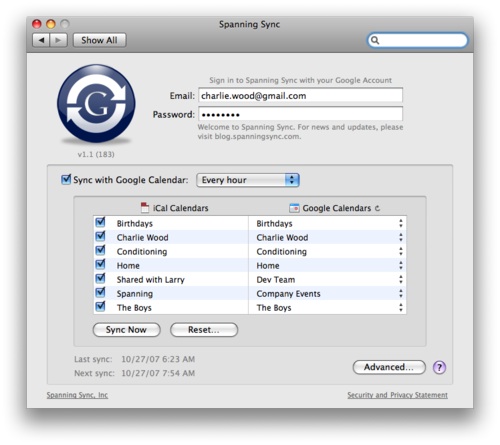Click the Home iCal row text

point(128,266)
